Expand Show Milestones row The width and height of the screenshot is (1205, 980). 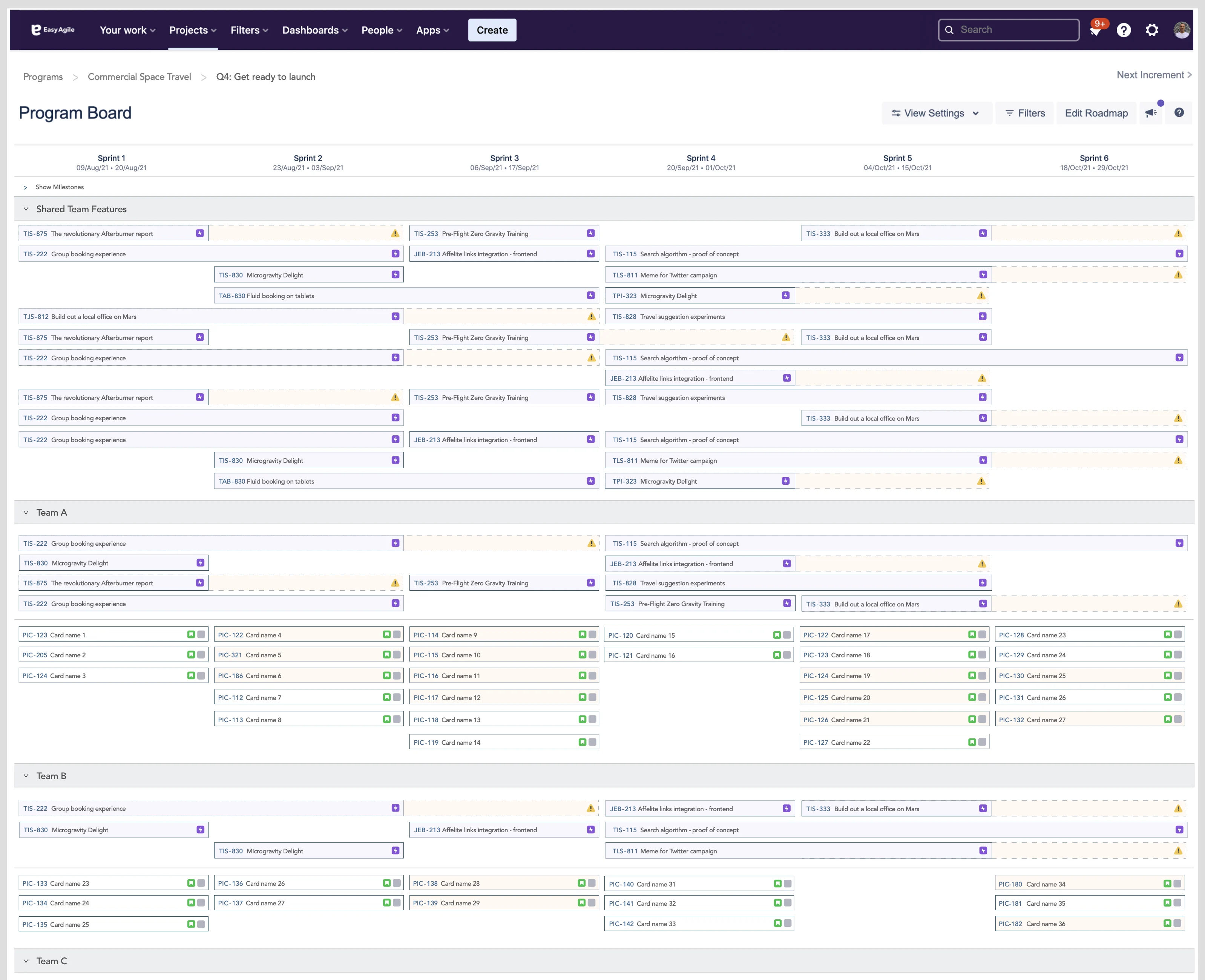point(25,187)
